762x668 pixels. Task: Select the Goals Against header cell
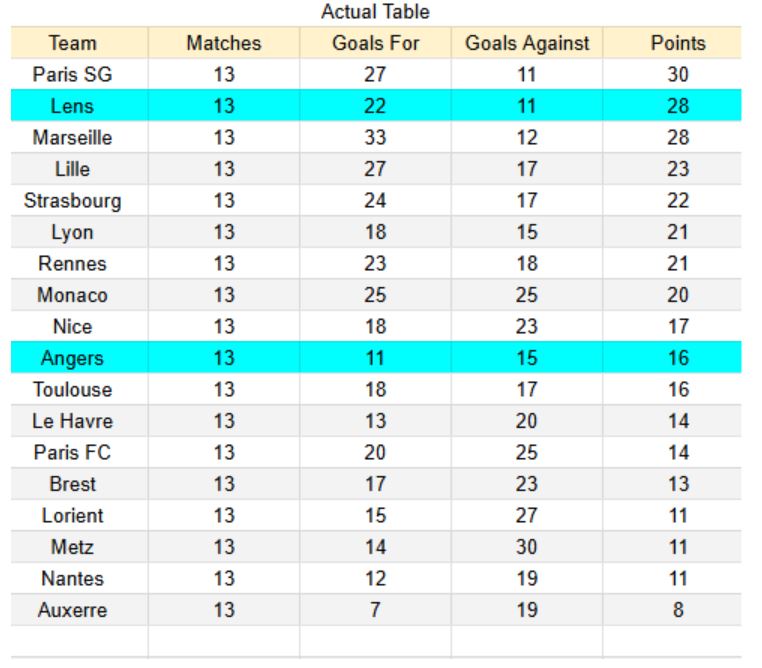pyautogui.click(x=527, y=44)
